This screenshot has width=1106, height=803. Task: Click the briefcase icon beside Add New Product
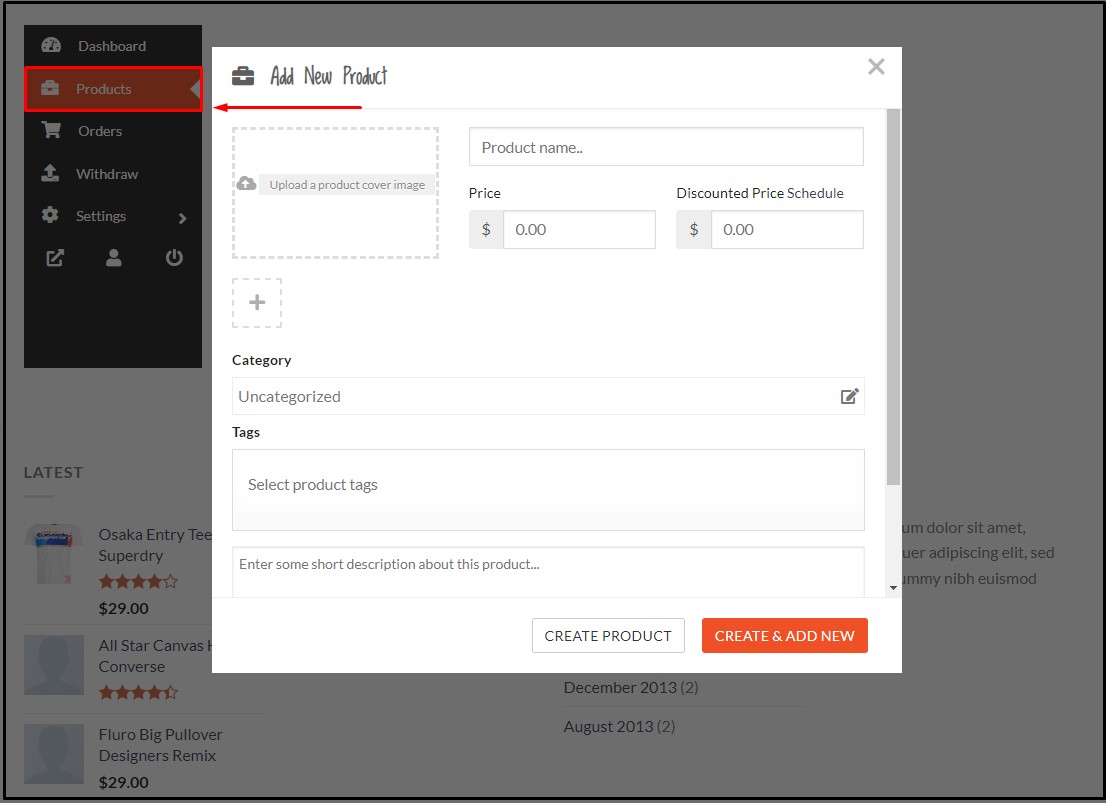point(243,76)
